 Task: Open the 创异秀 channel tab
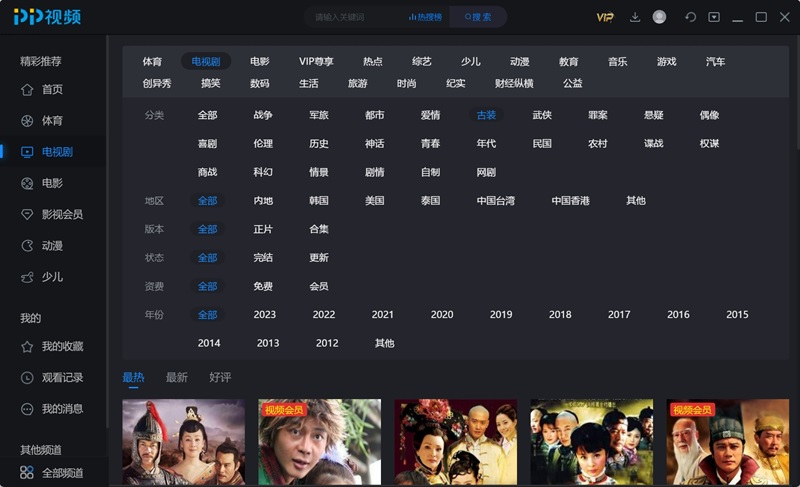[157, 83]
